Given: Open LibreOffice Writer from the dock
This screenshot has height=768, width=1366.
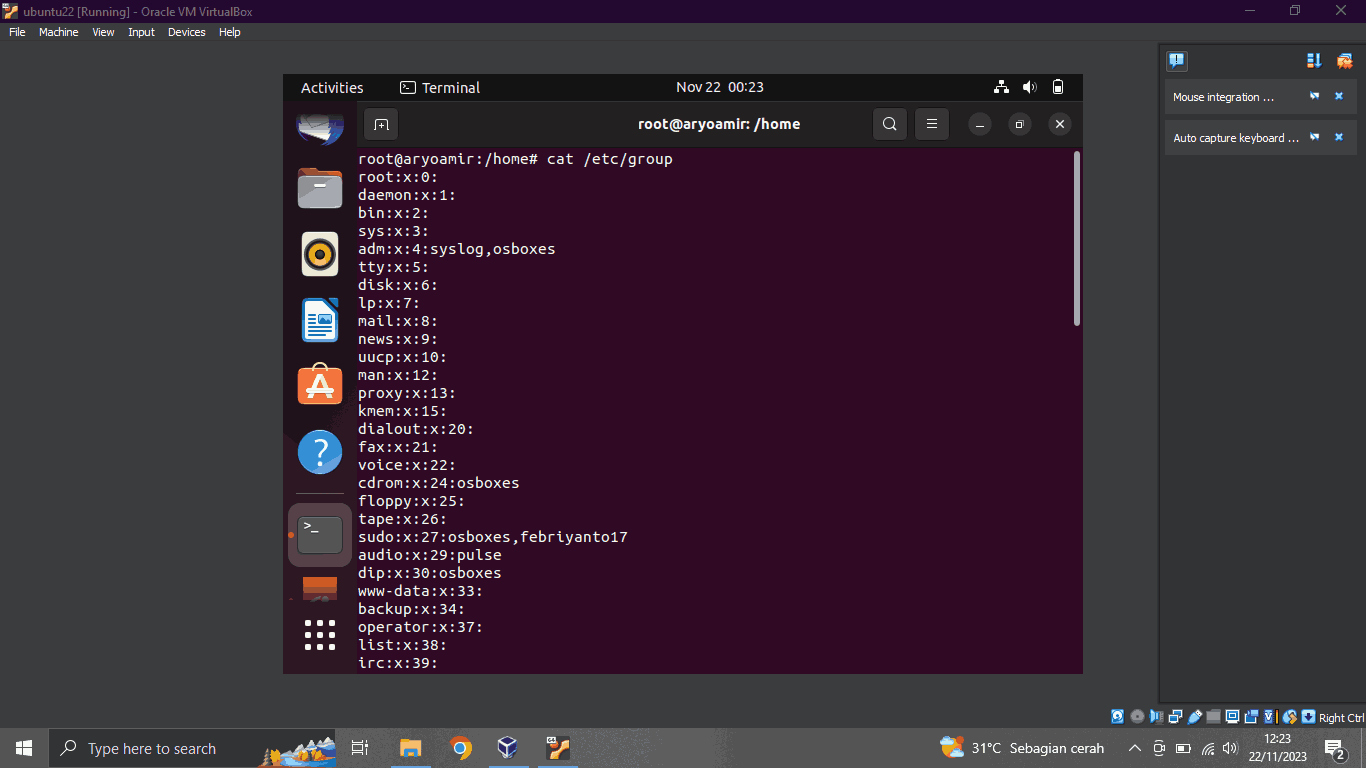Looking at the screenshot, I should [320, 320].
